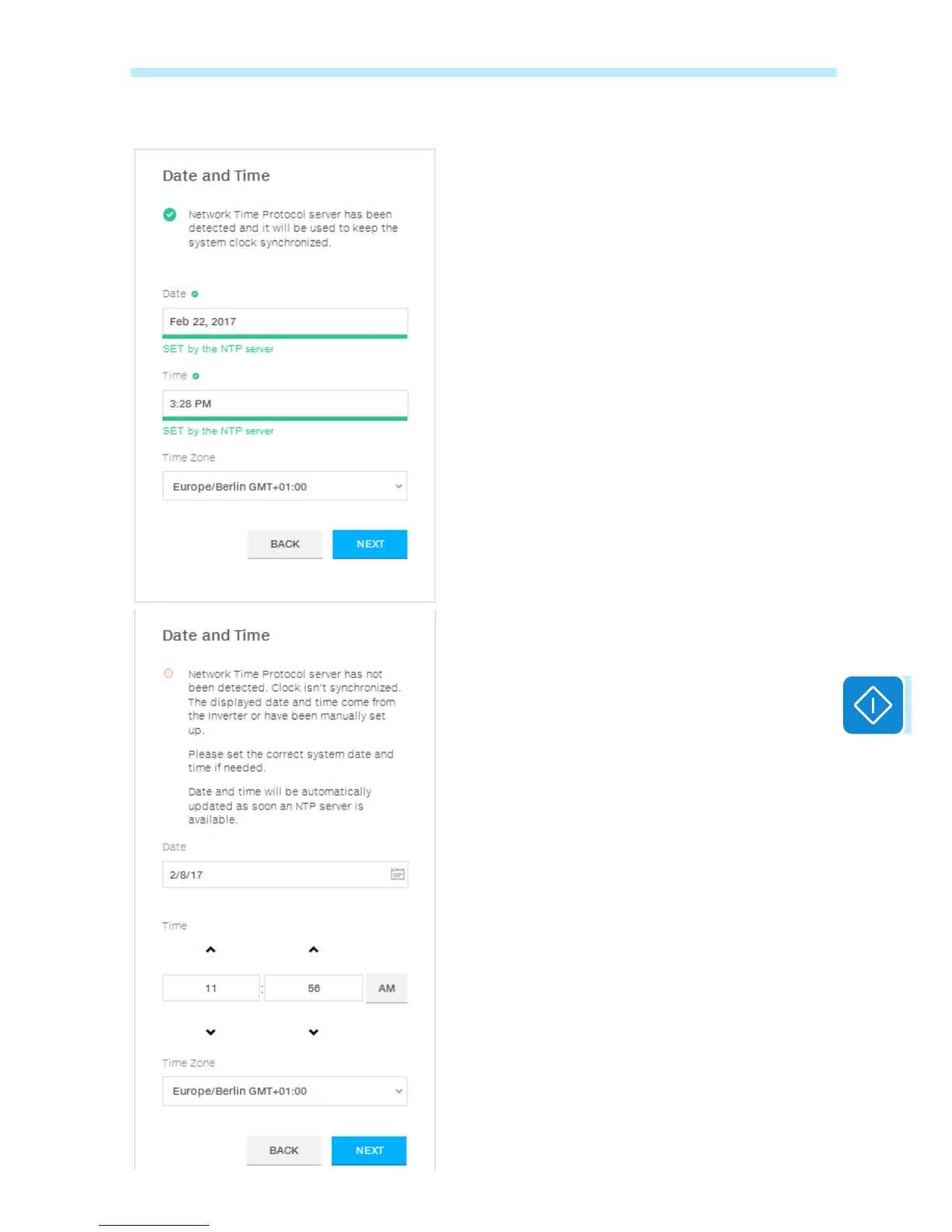Click the 3:28 PM time field
This screenshot has width=952, height=1232.
(x=285, y=404)
